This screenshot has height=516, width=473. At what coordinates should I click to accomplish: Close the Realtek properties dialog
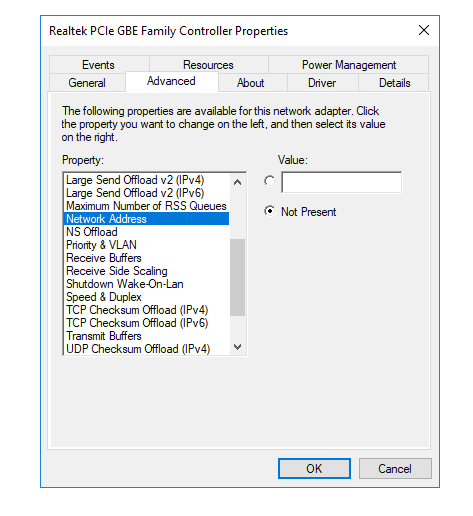coord(424,30)
